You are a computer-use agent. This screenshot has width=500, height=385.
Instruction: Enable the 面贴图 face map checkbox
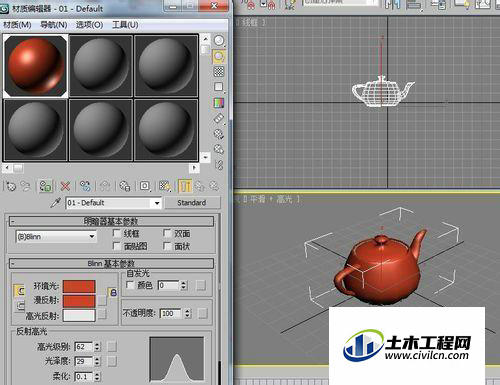(117, 246)
